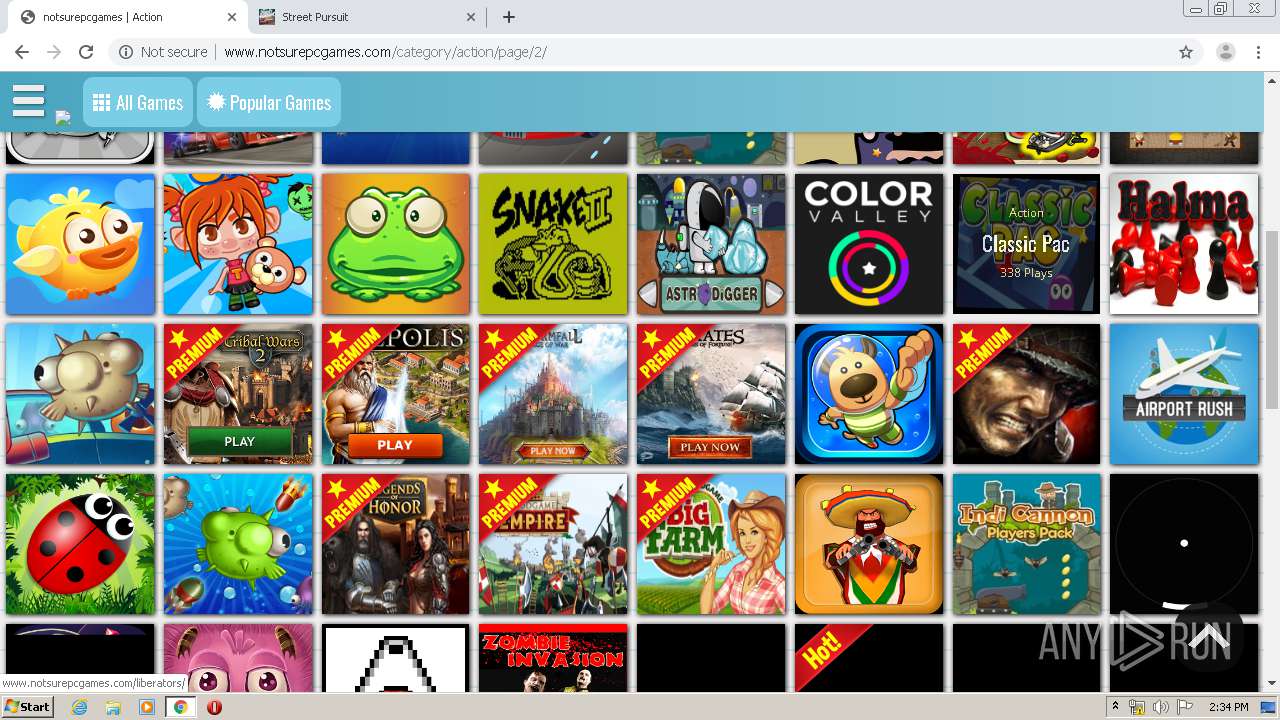Open the Windows Start menu
This screenshot has width=1280, height=720.
pyautogui.click(x=28, y=707)
